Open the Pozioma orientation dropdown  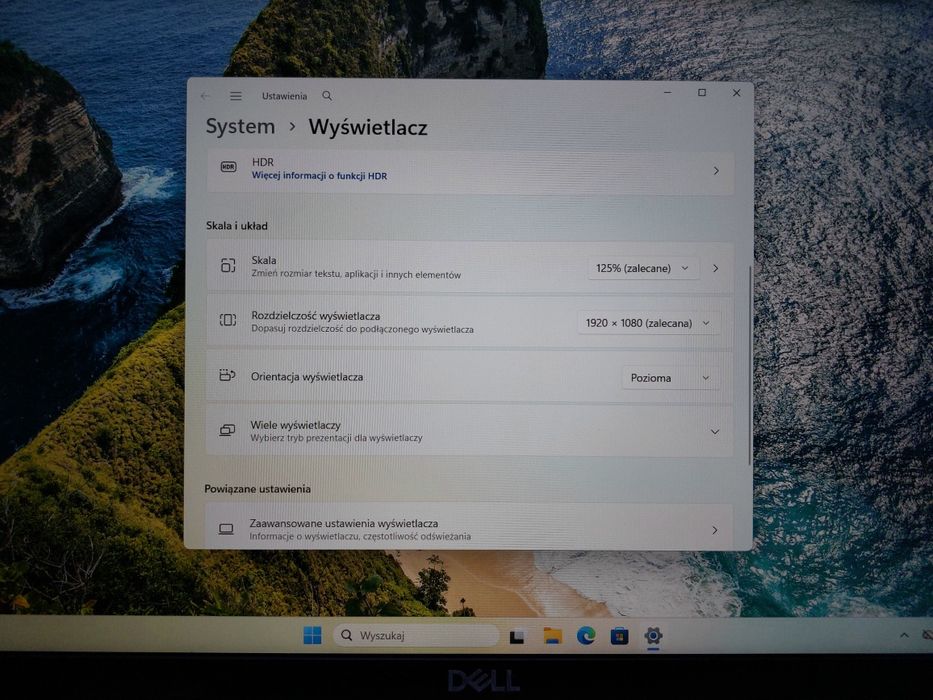(671, 378)
